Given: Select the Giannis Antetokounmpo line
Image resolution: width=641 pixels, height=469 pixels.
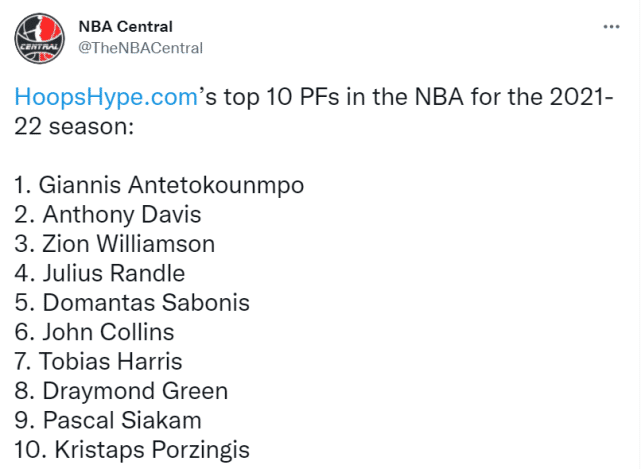Looking at the screenshot, I should point(160,185).
